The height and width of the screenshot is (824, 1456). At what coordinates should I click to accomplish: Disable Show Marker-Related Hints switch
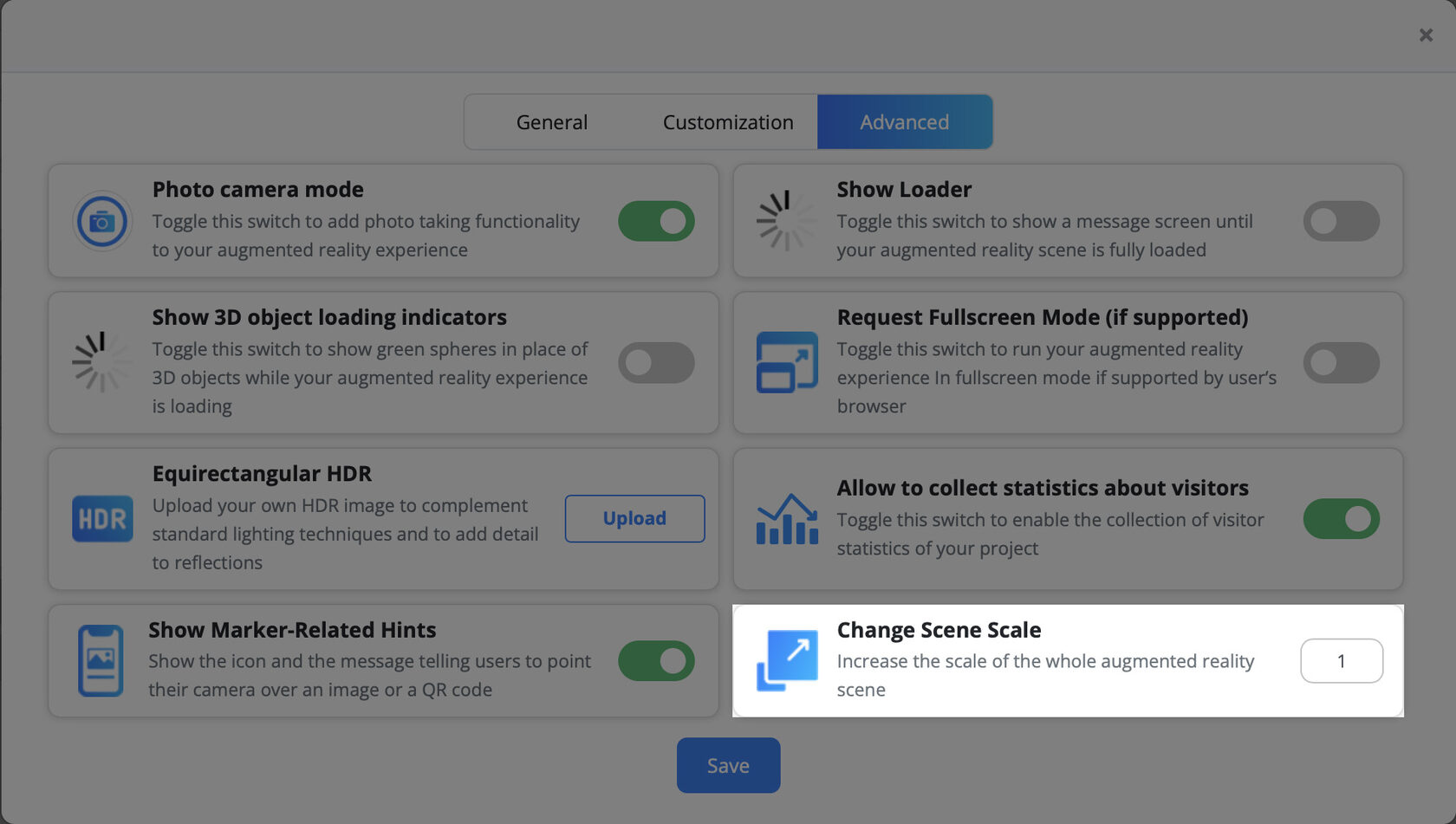(656, 660)
